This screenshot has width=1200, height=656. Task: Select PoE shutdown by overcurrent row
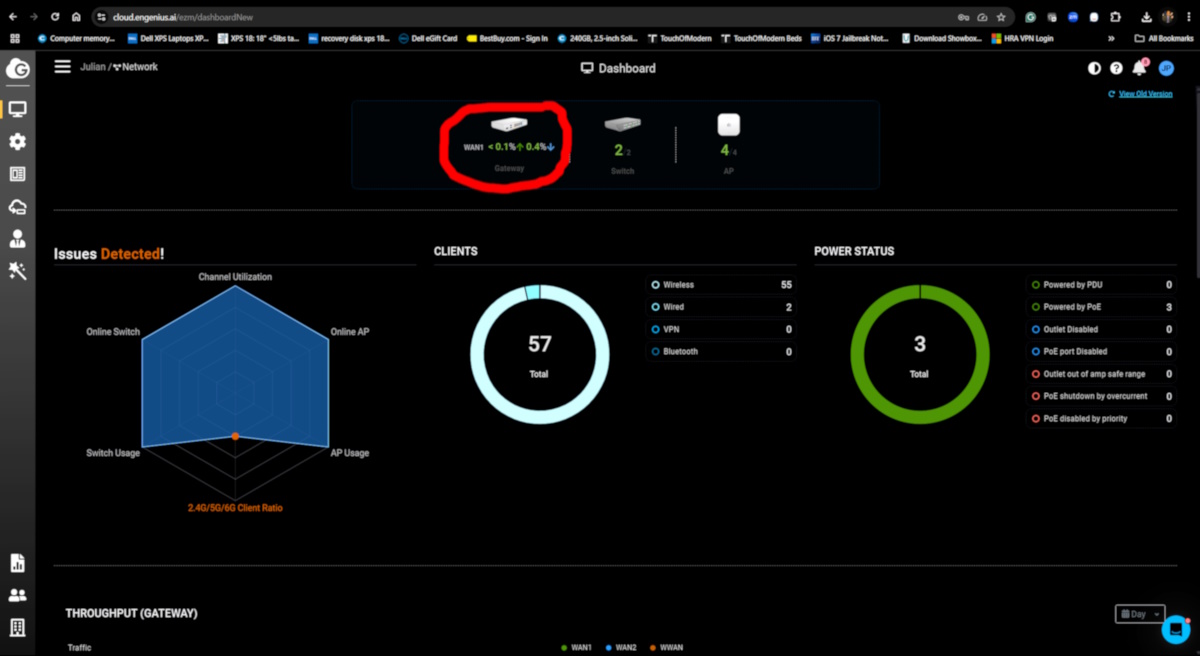[x=1101, y=396]
